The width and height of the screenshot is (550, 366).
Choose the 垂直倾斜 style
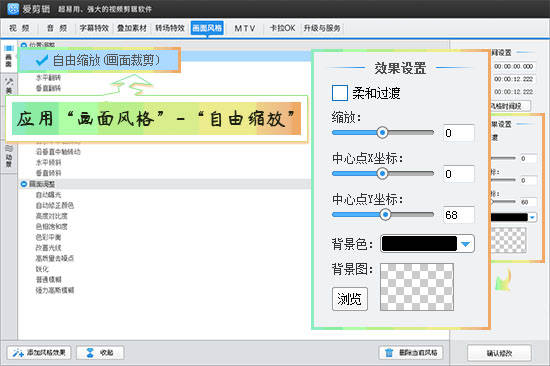coord(48,173)
